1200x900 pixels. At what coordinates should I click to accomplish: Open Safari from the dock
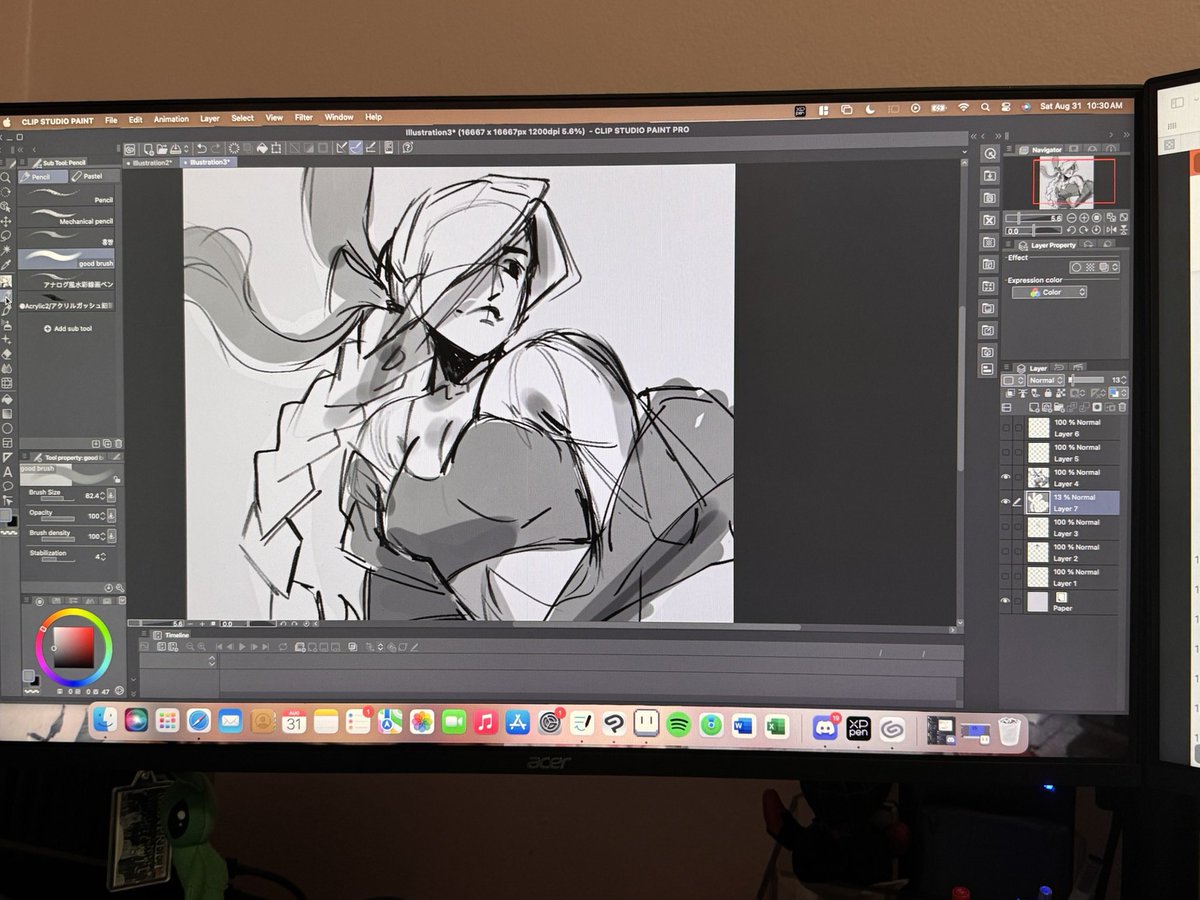pos(199,719)
